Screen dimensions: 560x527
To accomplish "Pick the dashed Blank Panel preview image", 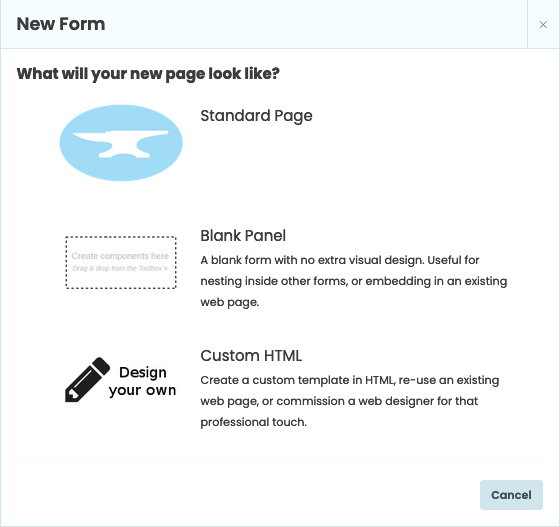I will coord(121,262).
